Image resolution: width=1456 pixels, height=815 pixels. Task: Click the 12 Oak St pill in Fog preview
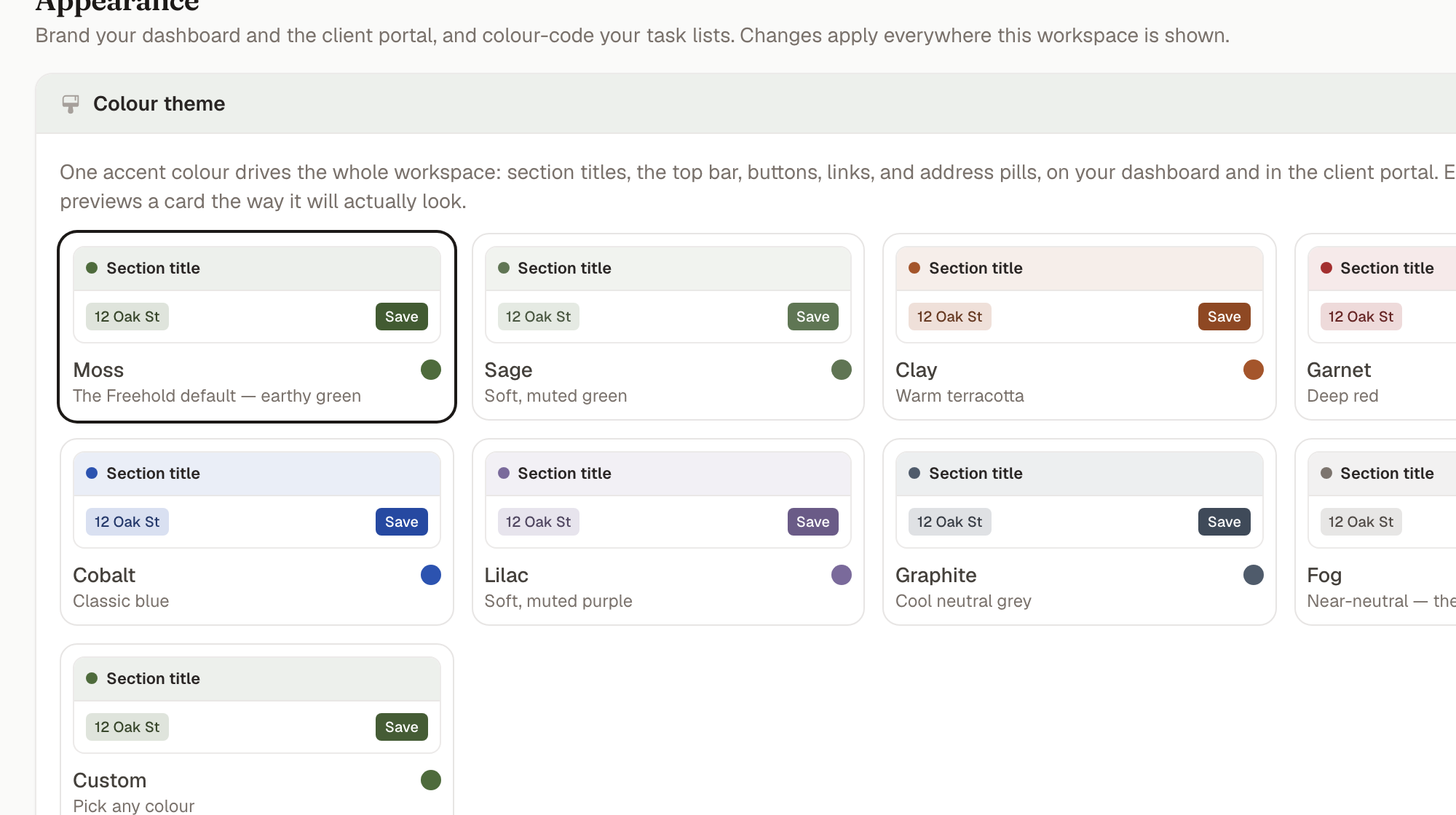point(1361,522)
